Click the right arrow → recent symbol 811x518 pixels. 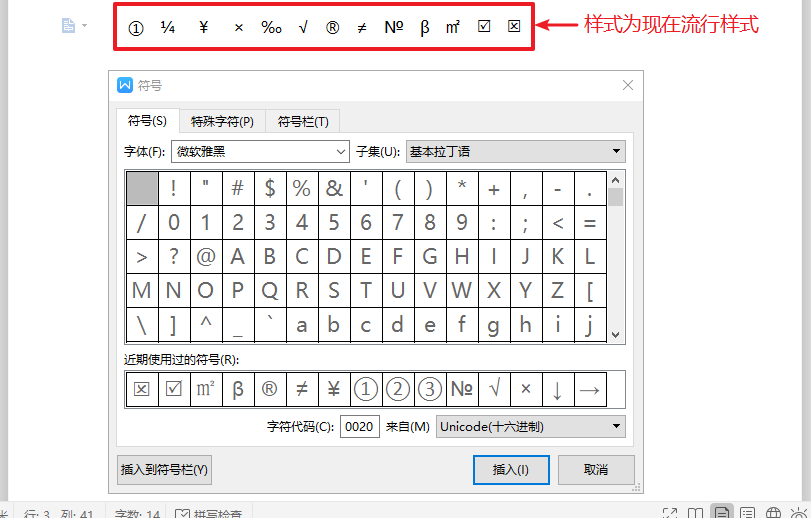(x=589, y=390)
